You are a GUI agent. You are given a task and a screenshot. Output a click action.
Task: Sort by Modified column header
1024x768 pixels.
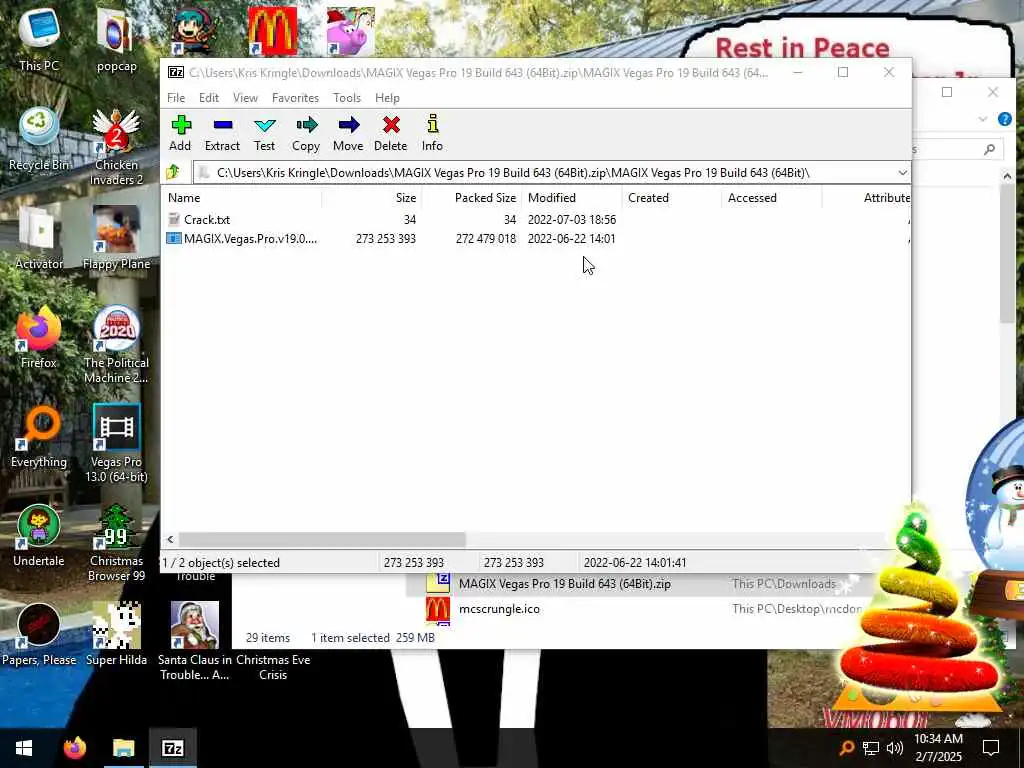(x=571, y=198)
